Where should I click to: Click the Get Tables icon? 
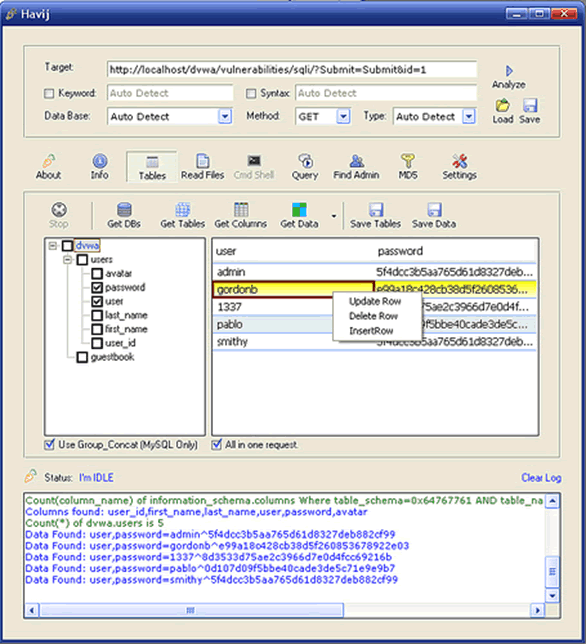(183, 209)
